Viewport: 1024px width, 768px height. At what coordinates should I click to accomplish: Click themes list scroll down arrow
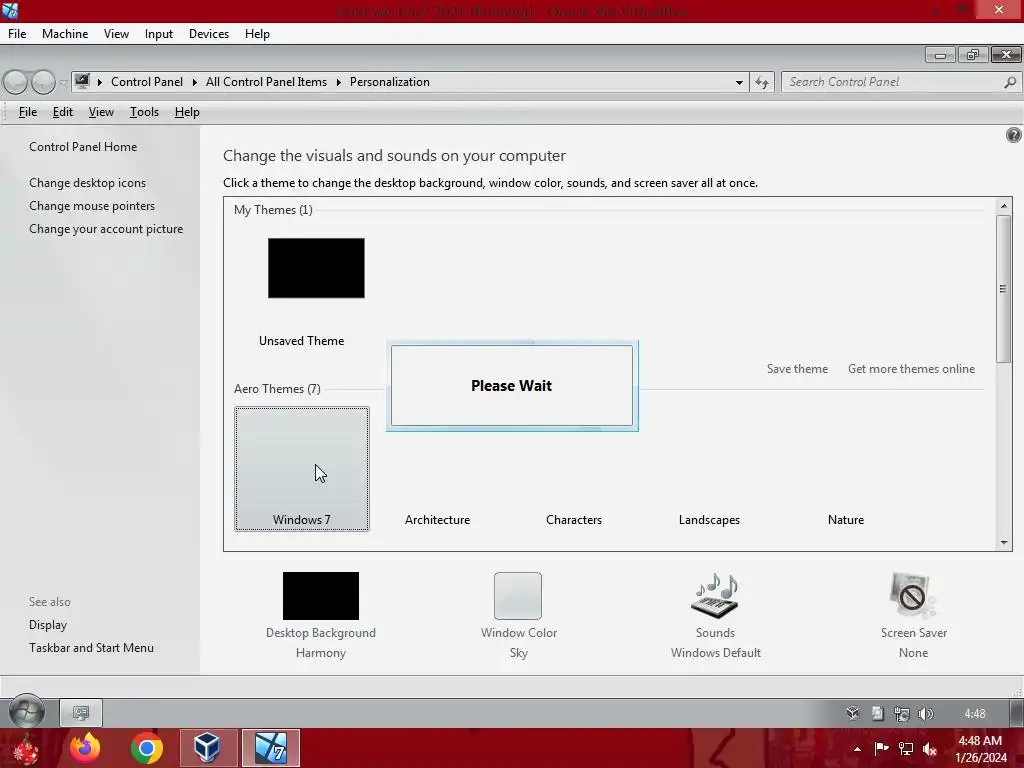pyautogui.click(x=1004, y=543)
